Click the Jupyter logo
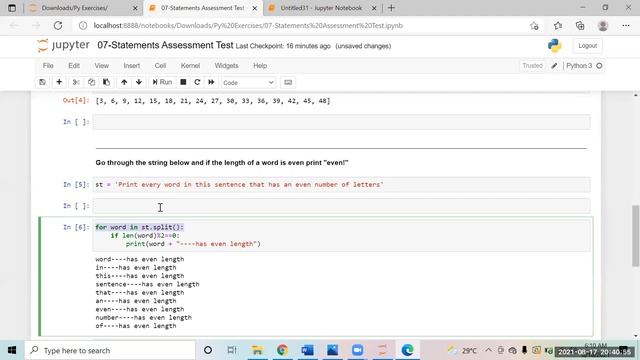 point(63,45)
